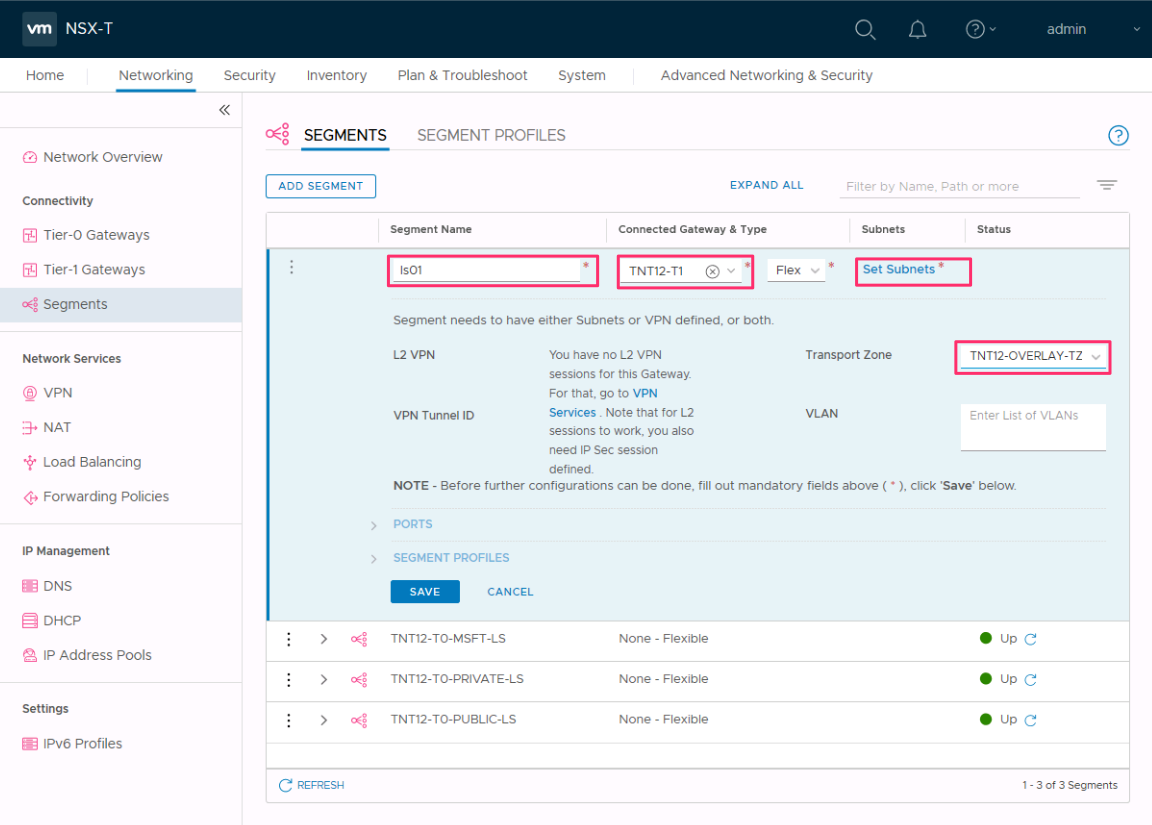The width and height of the screenshot is (1152, 825).
Task: Open DHCP from the sidebar
Action: [27, 620]
